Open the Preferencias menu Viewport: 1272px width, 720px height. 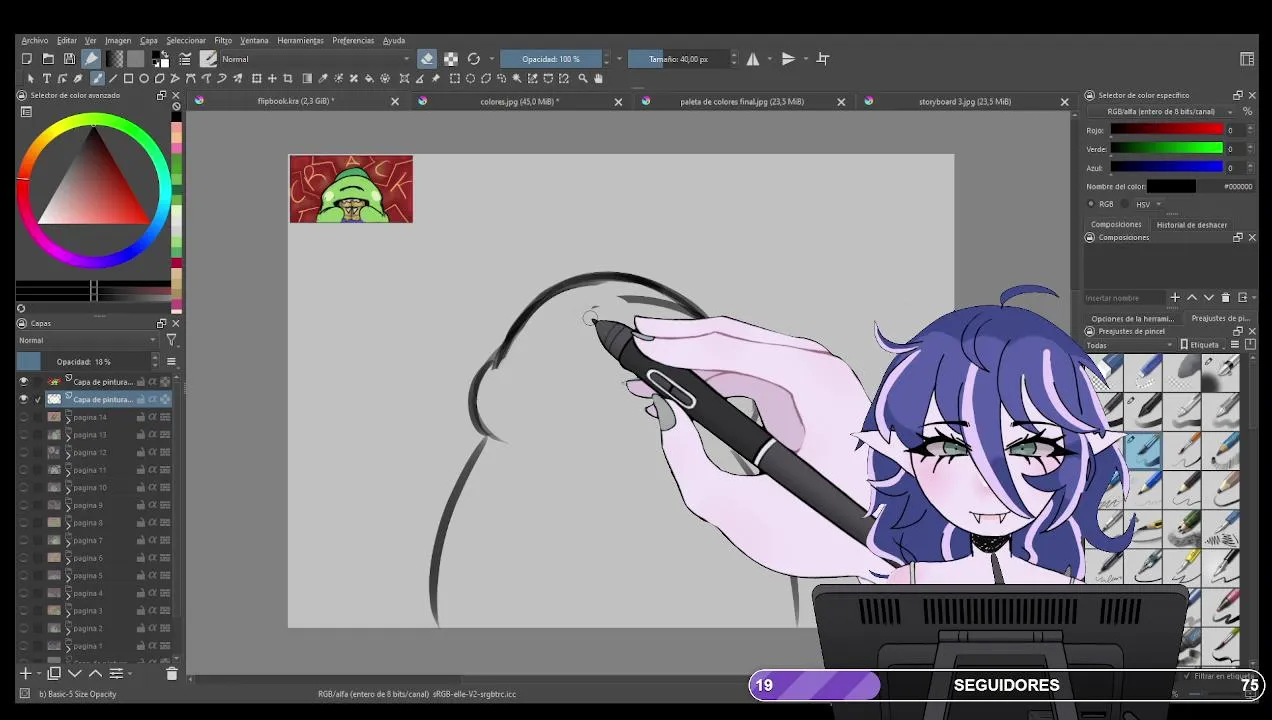pyautogui.click(x=353, y=41)
